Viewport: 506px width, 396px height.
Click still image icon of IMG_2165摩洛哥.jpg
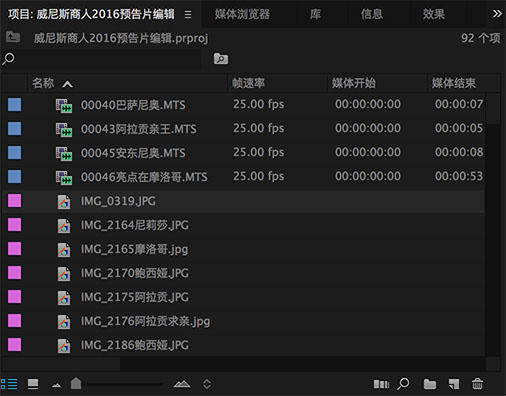coord(64,250)
